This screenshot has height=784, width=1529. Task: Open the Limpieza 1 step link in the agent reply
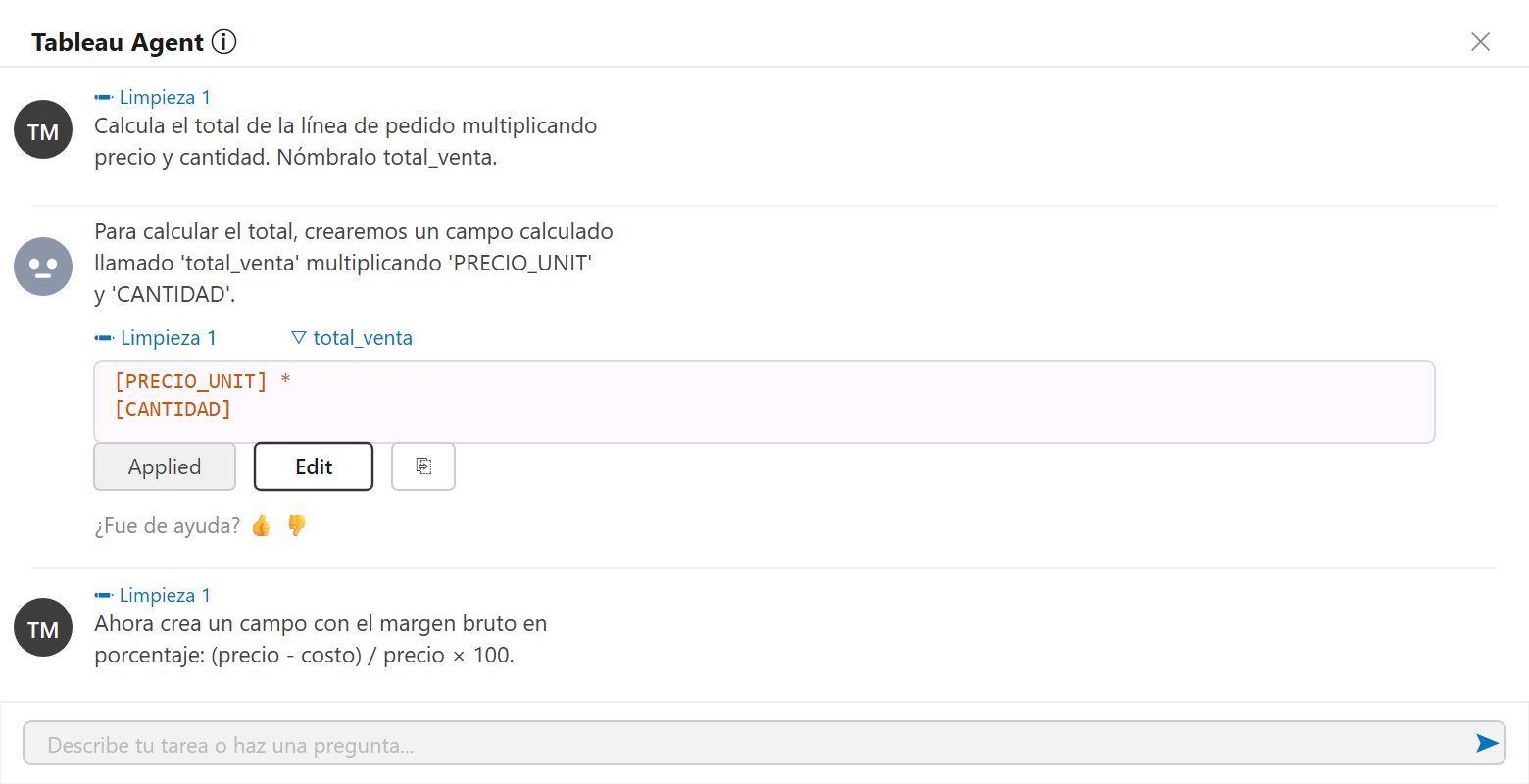(x=155, y=338)
